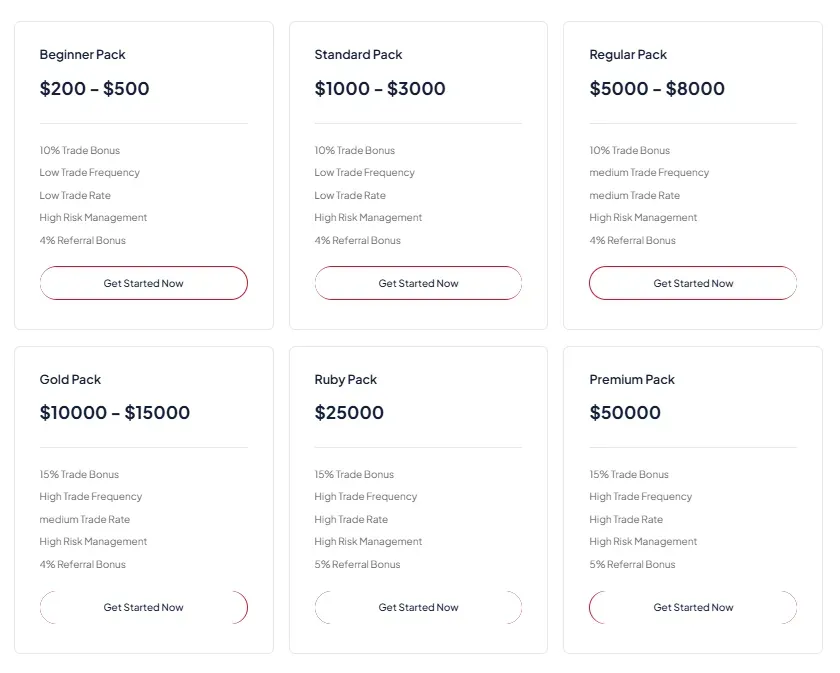
Task: Select the $1000 – $3000 price range
Action: [380, 89]
